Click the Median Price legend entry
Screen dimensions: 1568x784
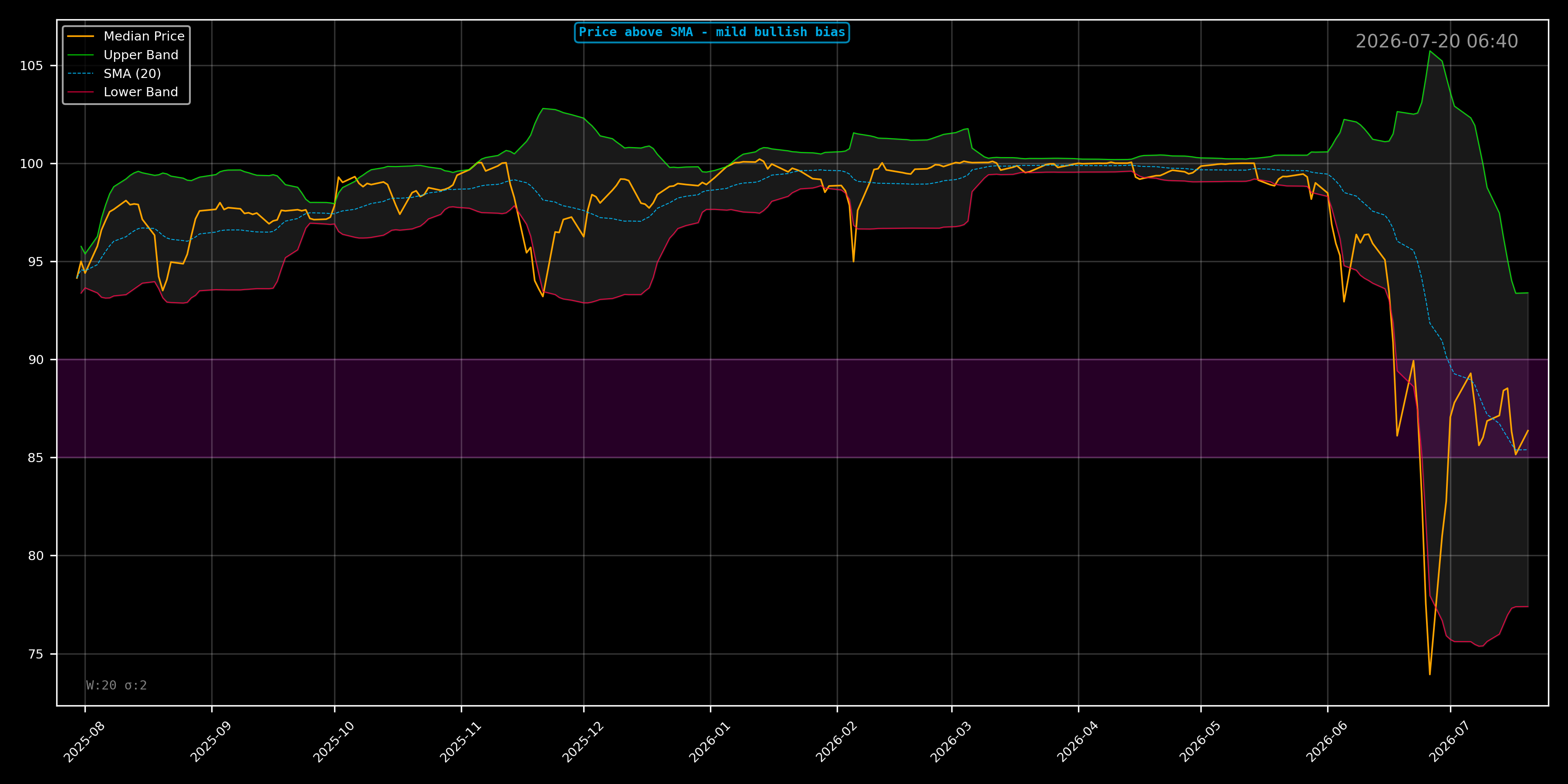(125, 37)
